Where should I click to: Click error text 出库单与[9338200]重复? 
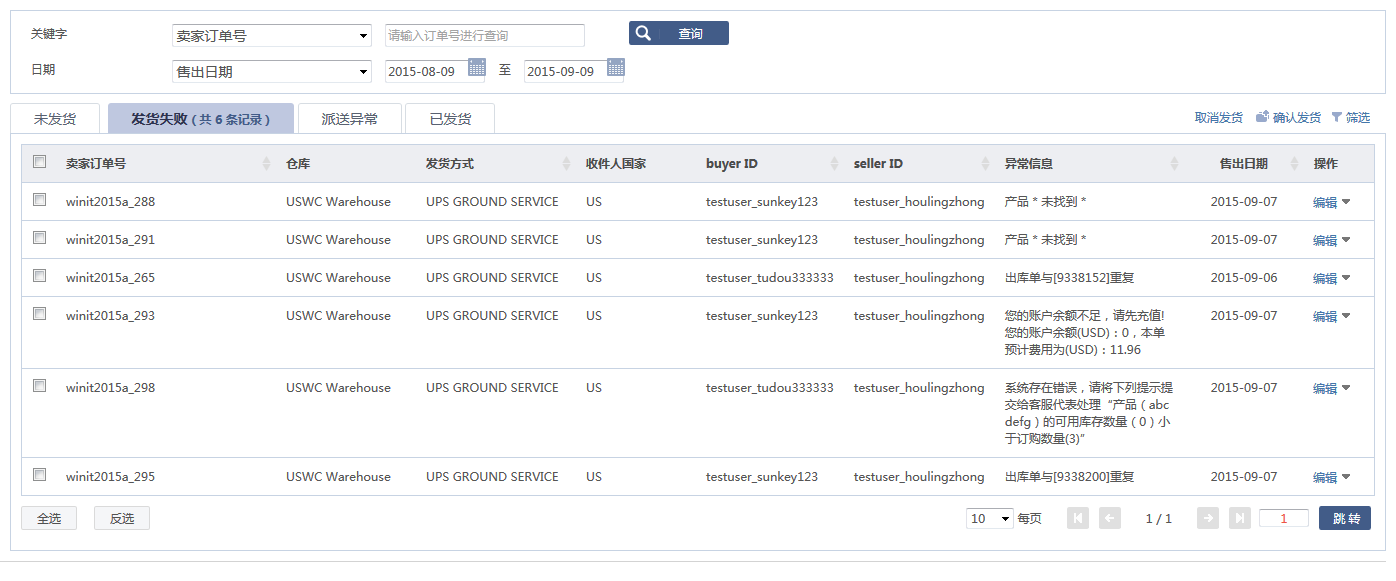click(1070, 477)
